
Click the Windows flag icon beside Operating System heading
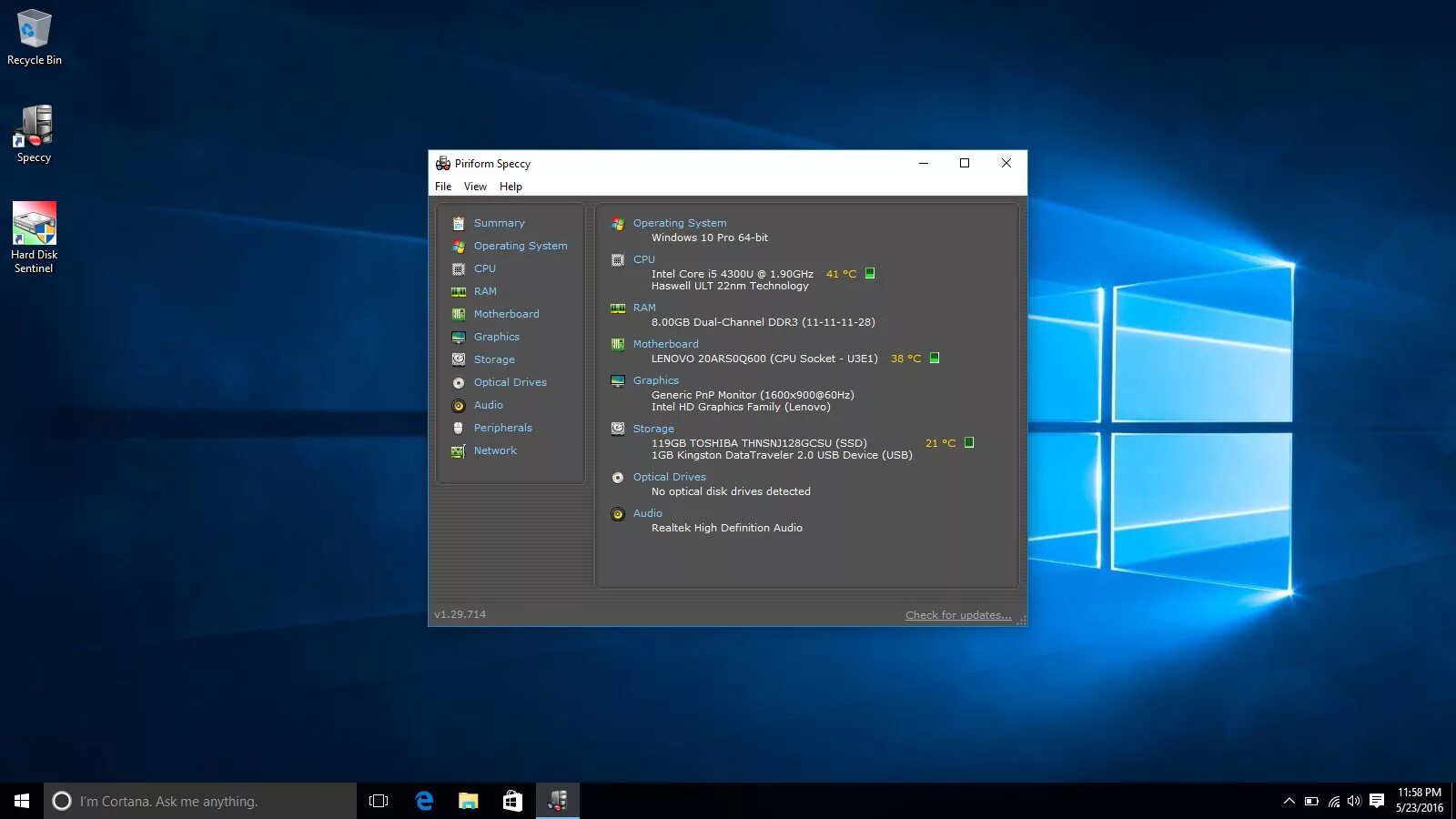tap(618, 223)
